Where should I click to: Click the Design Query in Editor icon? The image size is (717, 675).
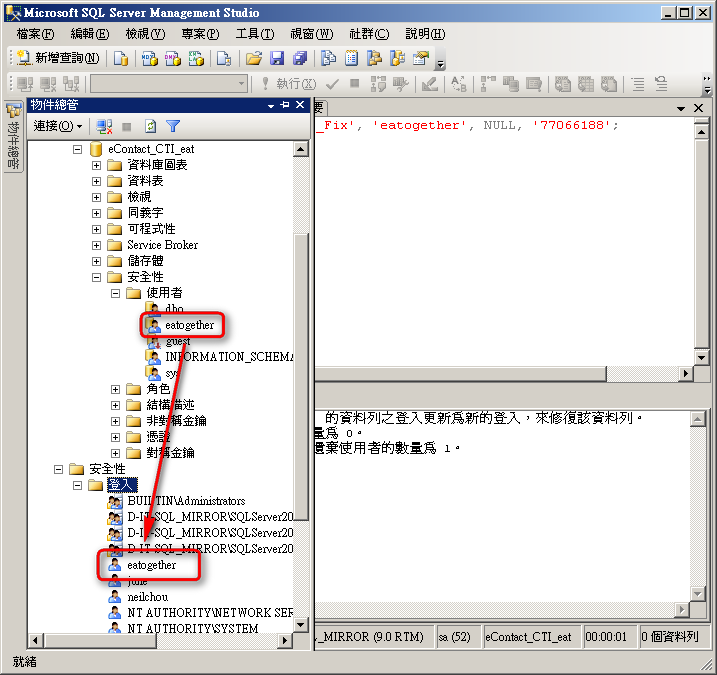click(x=429, y=84)
